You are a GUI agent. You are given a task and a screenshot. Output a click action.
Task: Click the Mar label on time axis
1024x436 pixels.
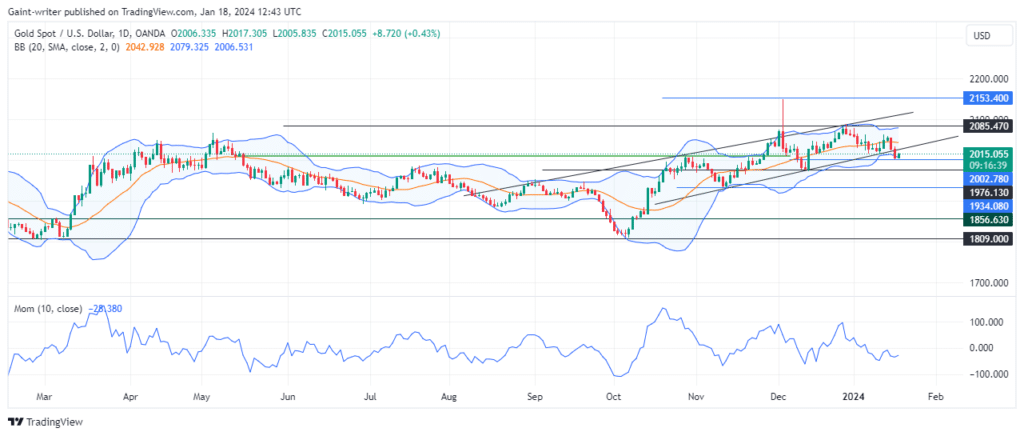point(44,396)
